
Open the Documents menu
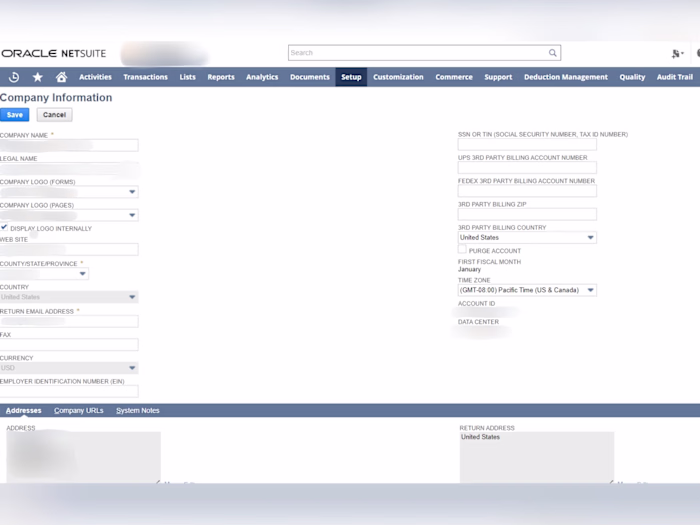tap(310, 77)
